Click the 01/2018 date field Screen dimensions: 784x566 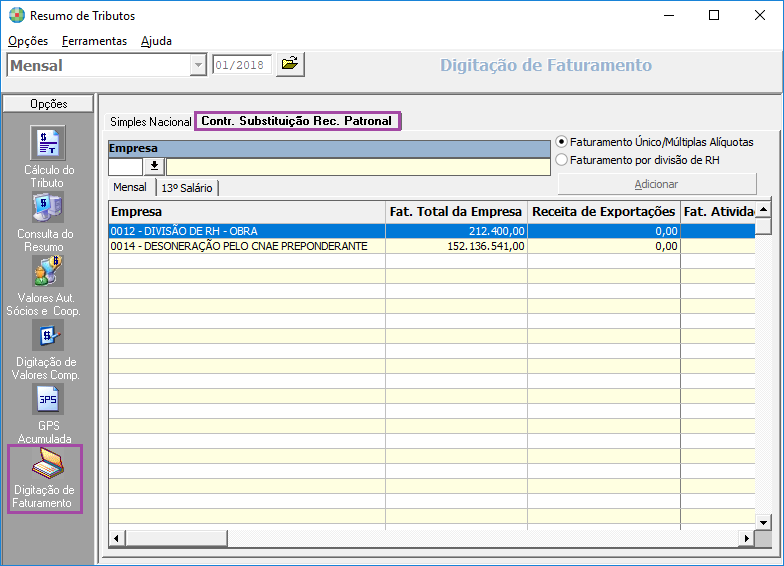click(242, 65)
